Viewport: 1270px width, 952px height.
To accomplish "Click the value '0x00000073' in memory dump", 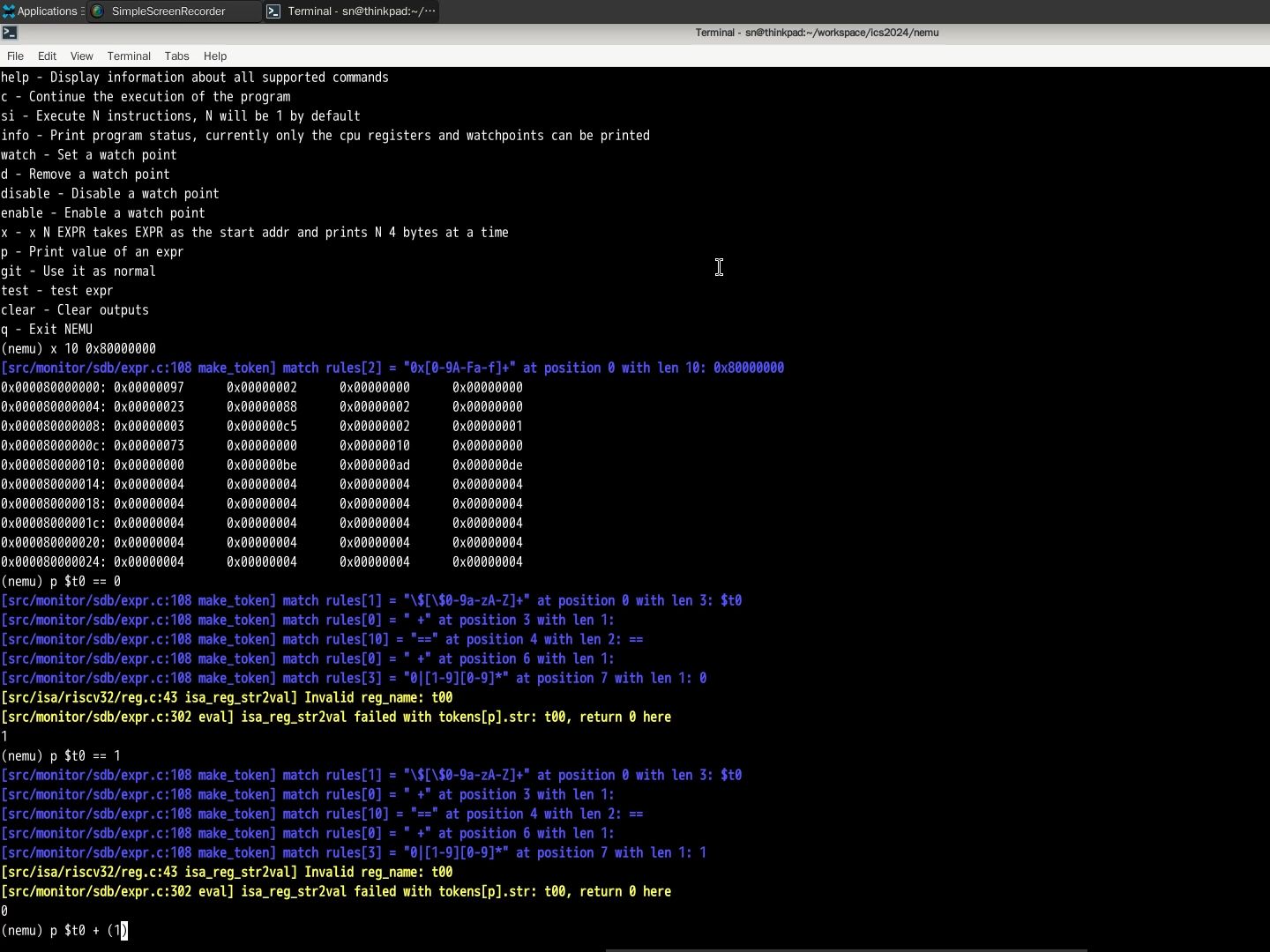I will pyautogui.click(x=149, y=446).
